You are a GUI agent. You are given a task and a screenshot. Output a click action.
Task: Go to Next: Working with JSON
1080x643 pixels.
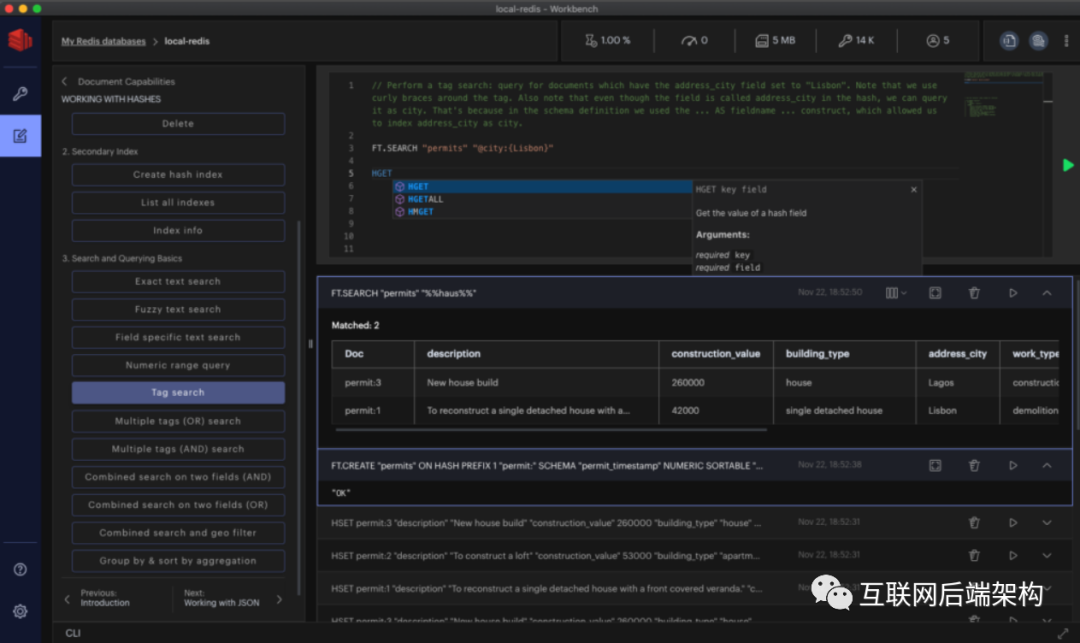point(233,598)
